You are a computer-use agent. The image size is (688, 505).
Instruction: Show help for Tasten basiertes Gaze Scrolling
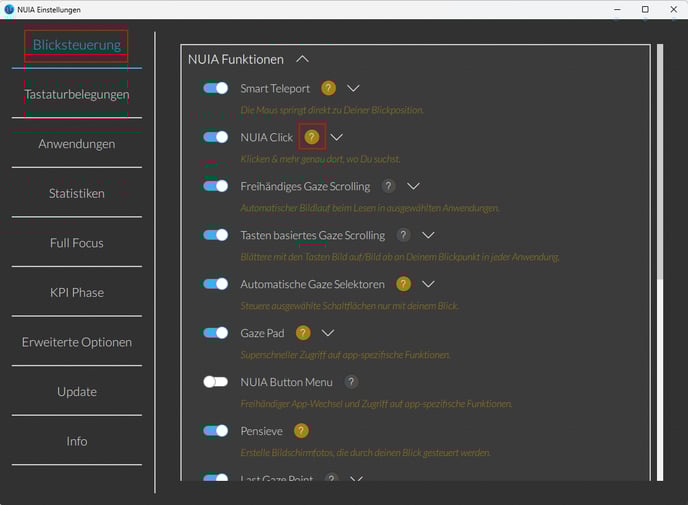point(403,235)
